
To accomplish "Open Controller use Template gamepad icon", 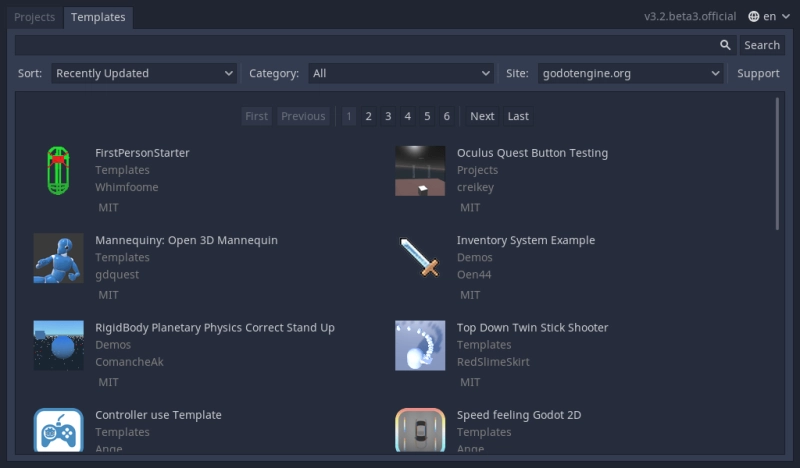I will 58,430.
